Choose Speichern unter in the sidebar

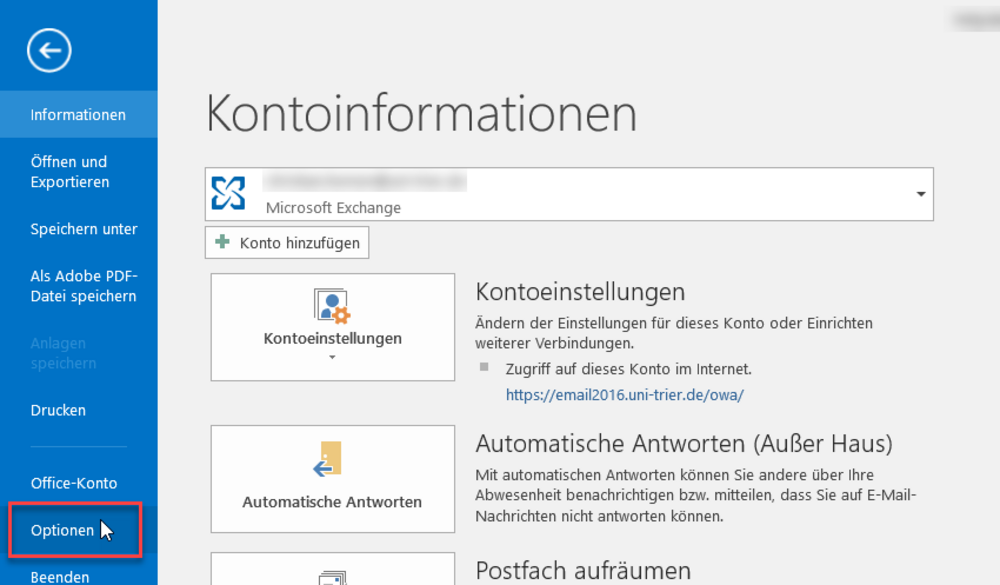coord(84,229)
